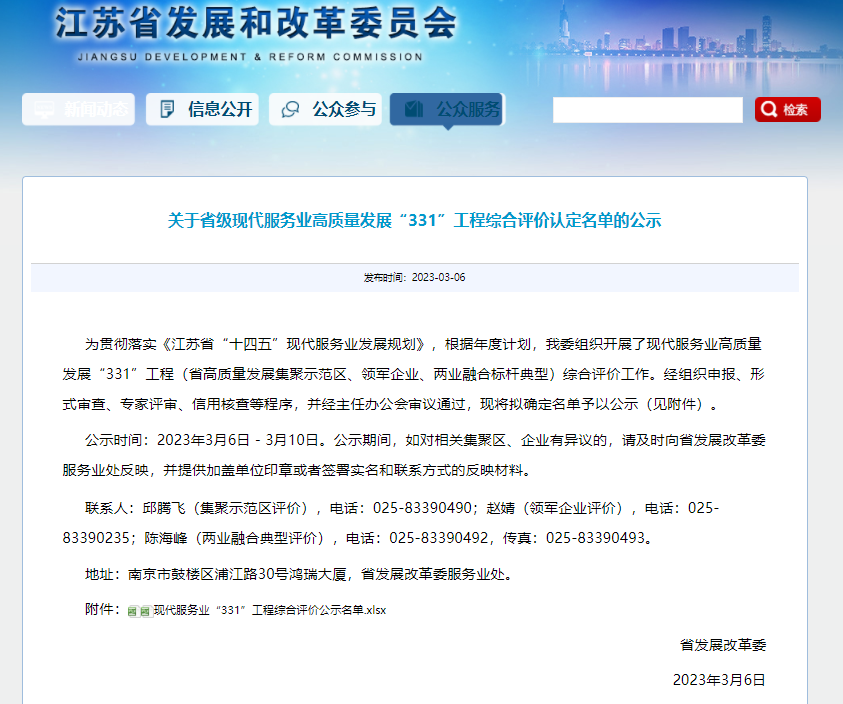This screenshot has height=704, width=843.
Task: Download the 现代服务业“331”工程综合评价公示名单.xlsx attachment
Action: 269,610
